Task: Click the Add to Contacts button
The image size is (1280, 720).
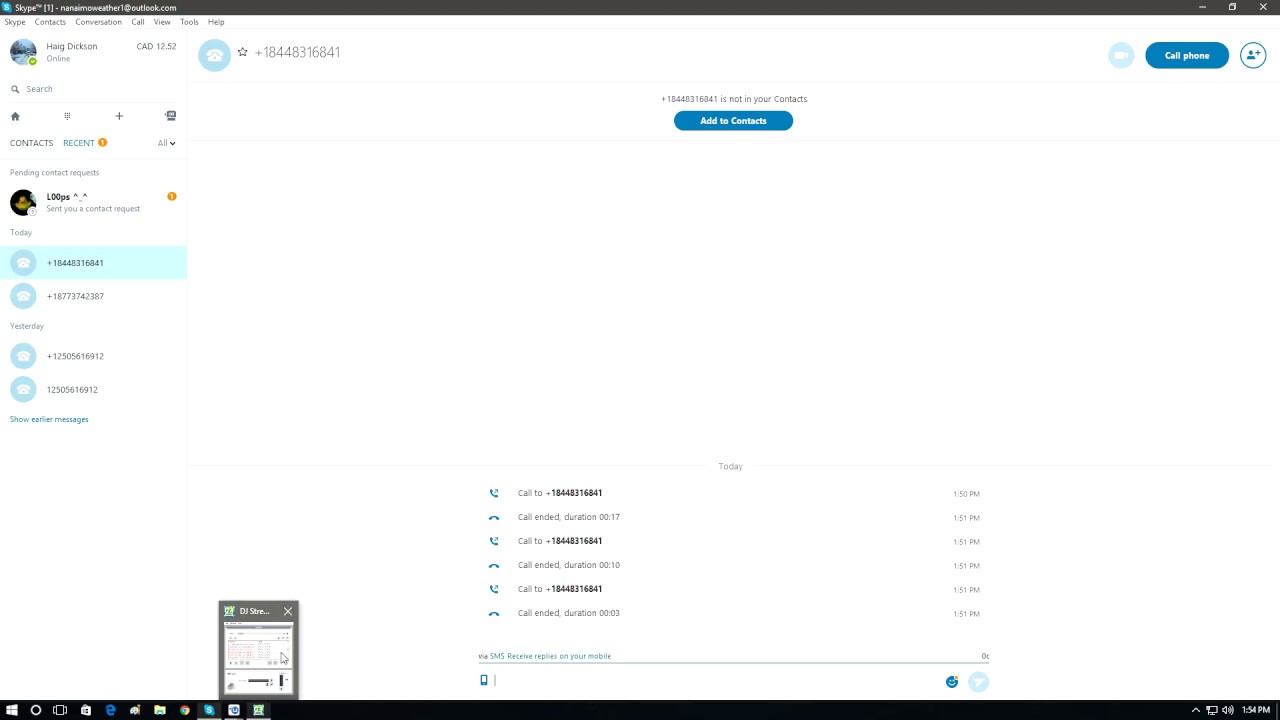Action: (733, 121)
